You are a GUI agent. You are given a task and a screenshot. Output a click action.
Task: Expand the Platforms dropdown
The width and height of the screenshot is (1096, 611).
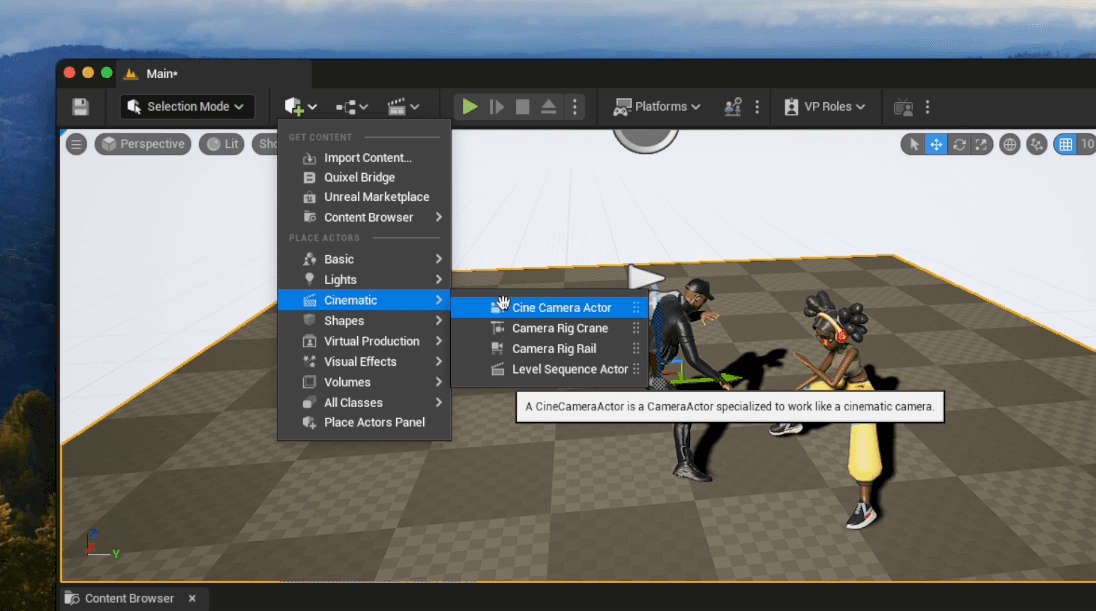(x=657, y=107)
